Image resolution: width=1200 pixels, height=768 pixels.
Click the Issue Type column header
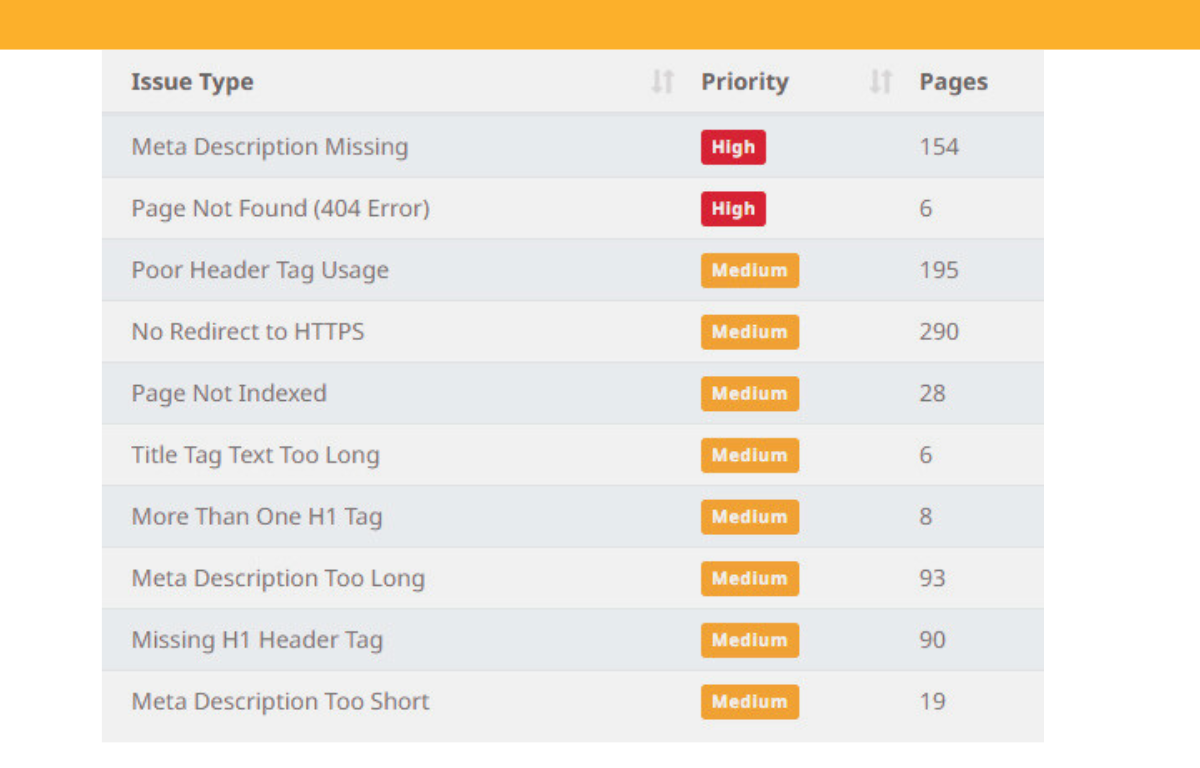192,82
